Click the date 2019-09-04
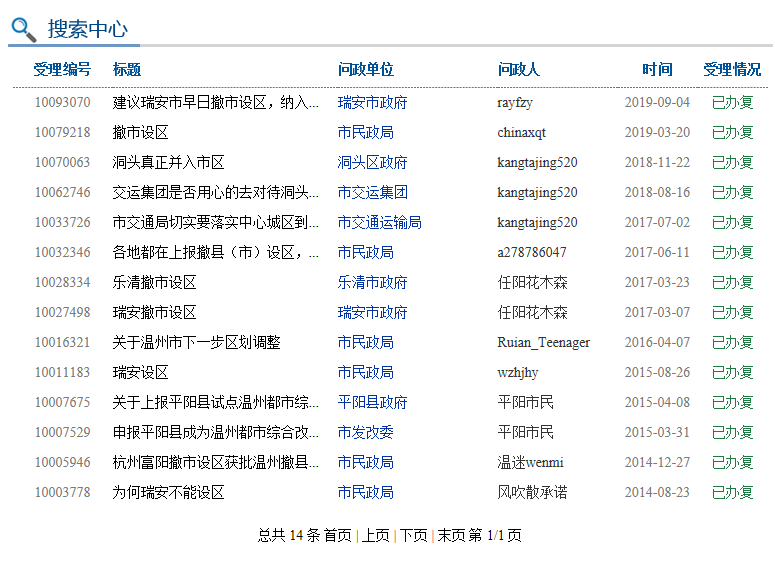The width and height of the screenshot is (775, 571). [657, 103]
